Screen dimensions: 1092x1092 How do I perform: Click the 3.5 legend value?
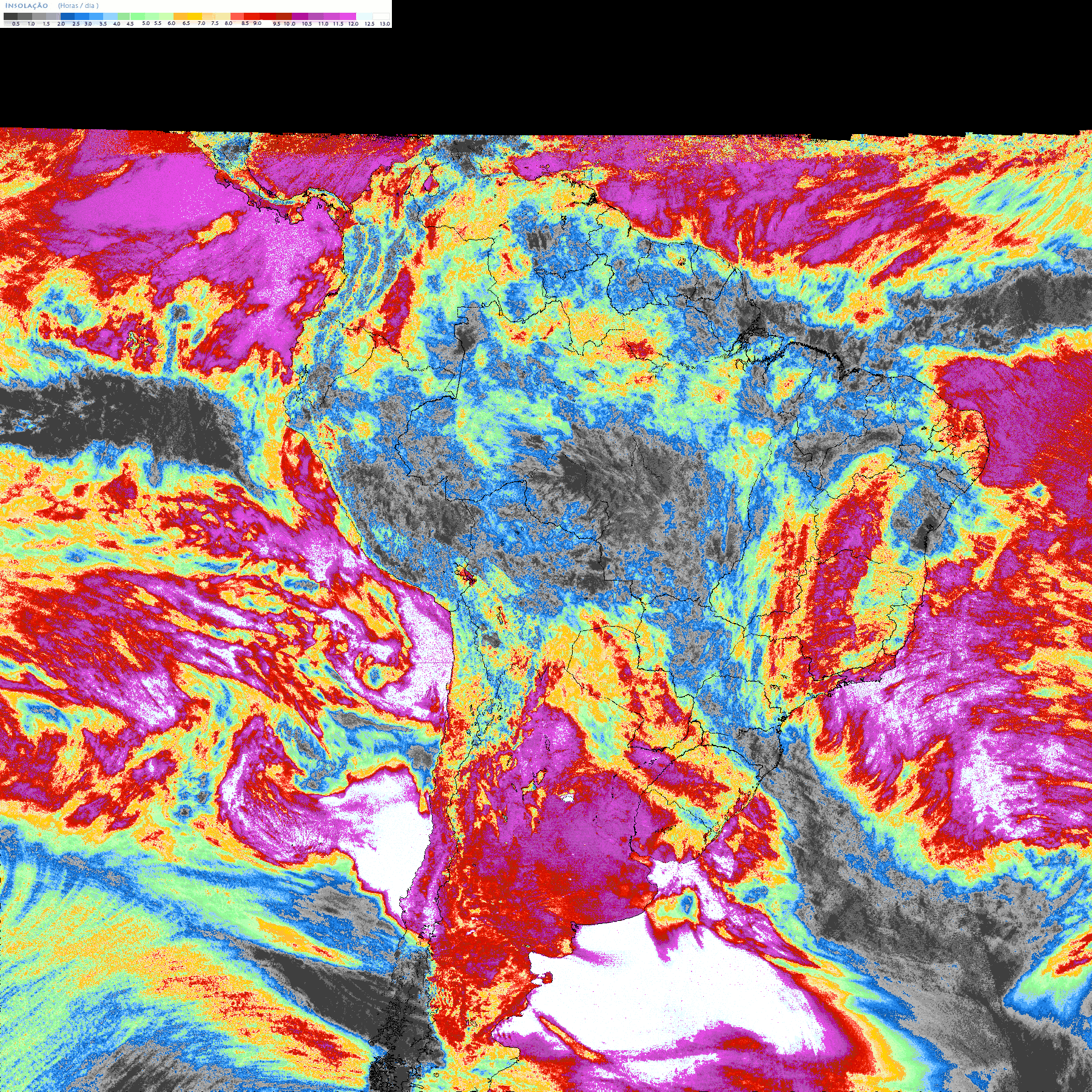point(103,24)
